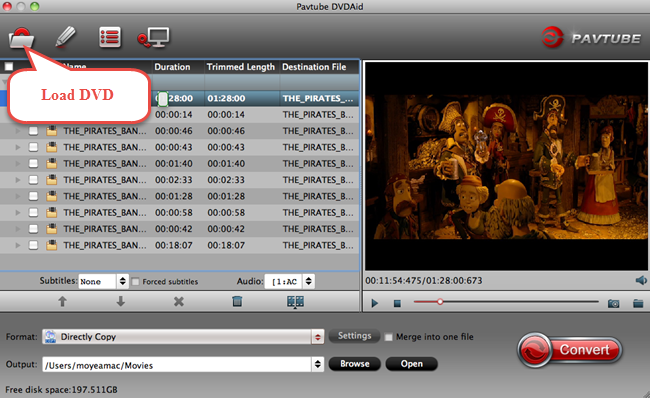Check the title with duration 00:01:40
Viewport: 650px width, 398px height.
[x=33, y=163]
